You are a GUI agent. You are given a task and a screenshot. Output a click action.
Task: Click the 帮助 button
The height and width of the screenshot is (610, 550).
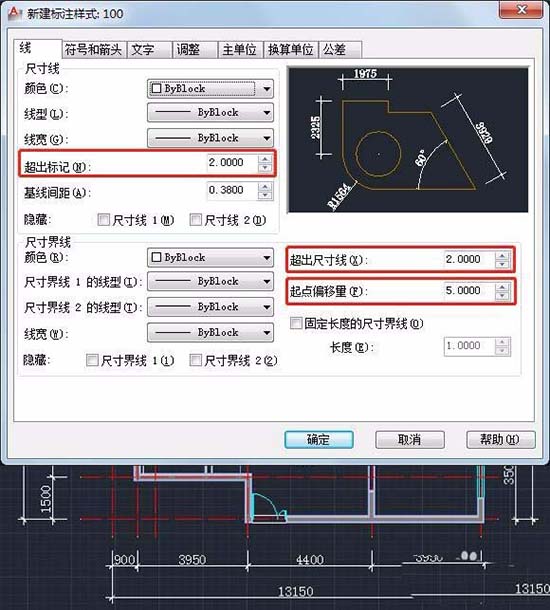point(501,440)
